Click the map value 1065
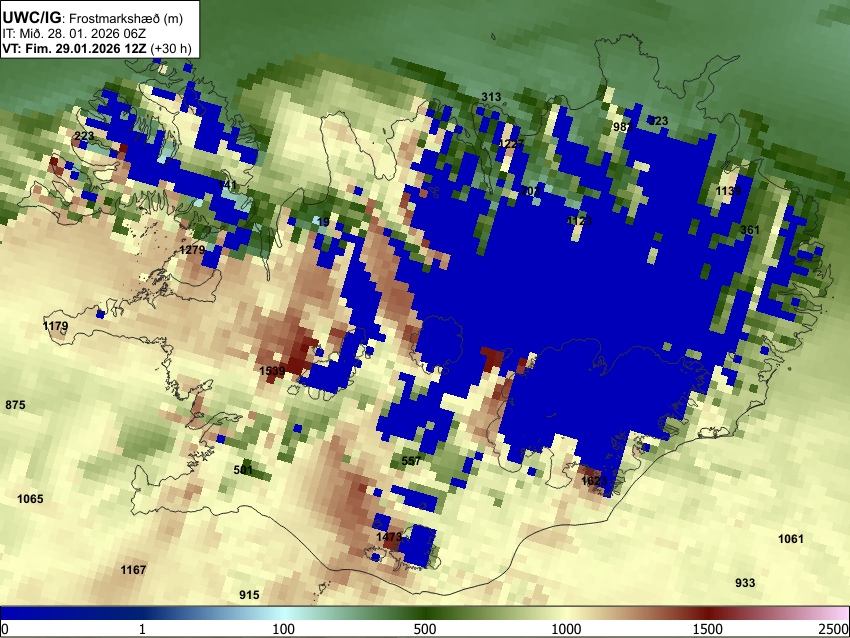 click(30, 499)
